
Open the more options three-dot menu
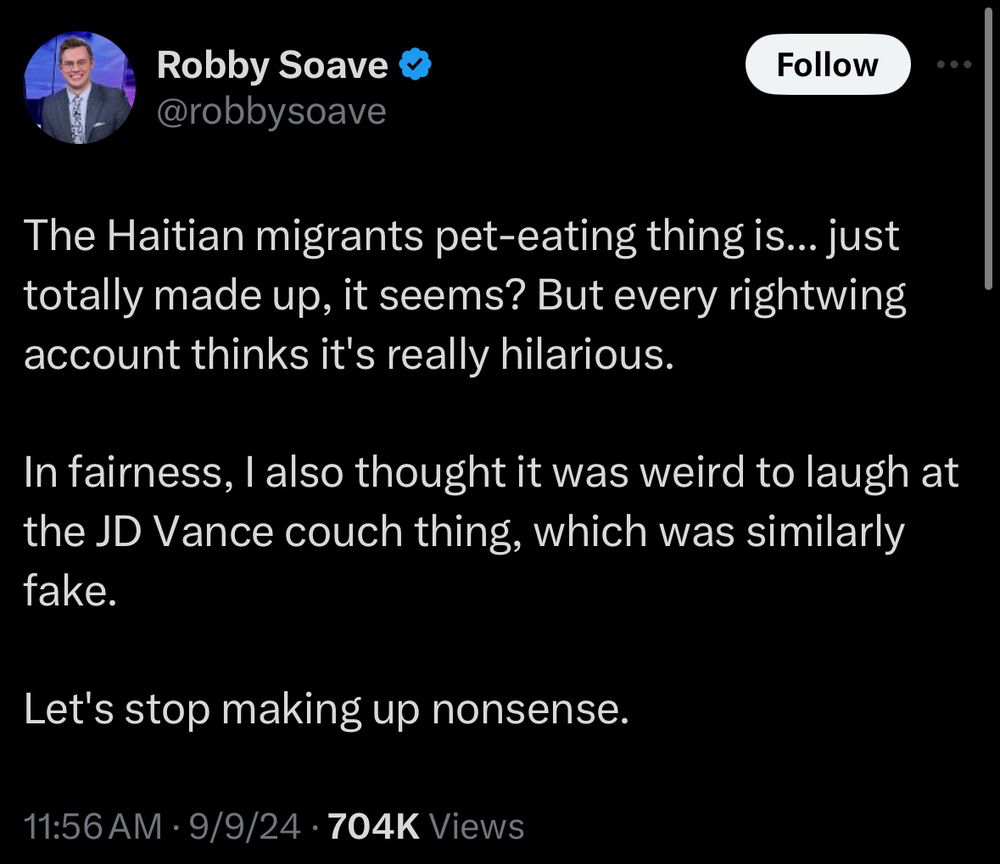pyautogui.click(x=953, y=64)
